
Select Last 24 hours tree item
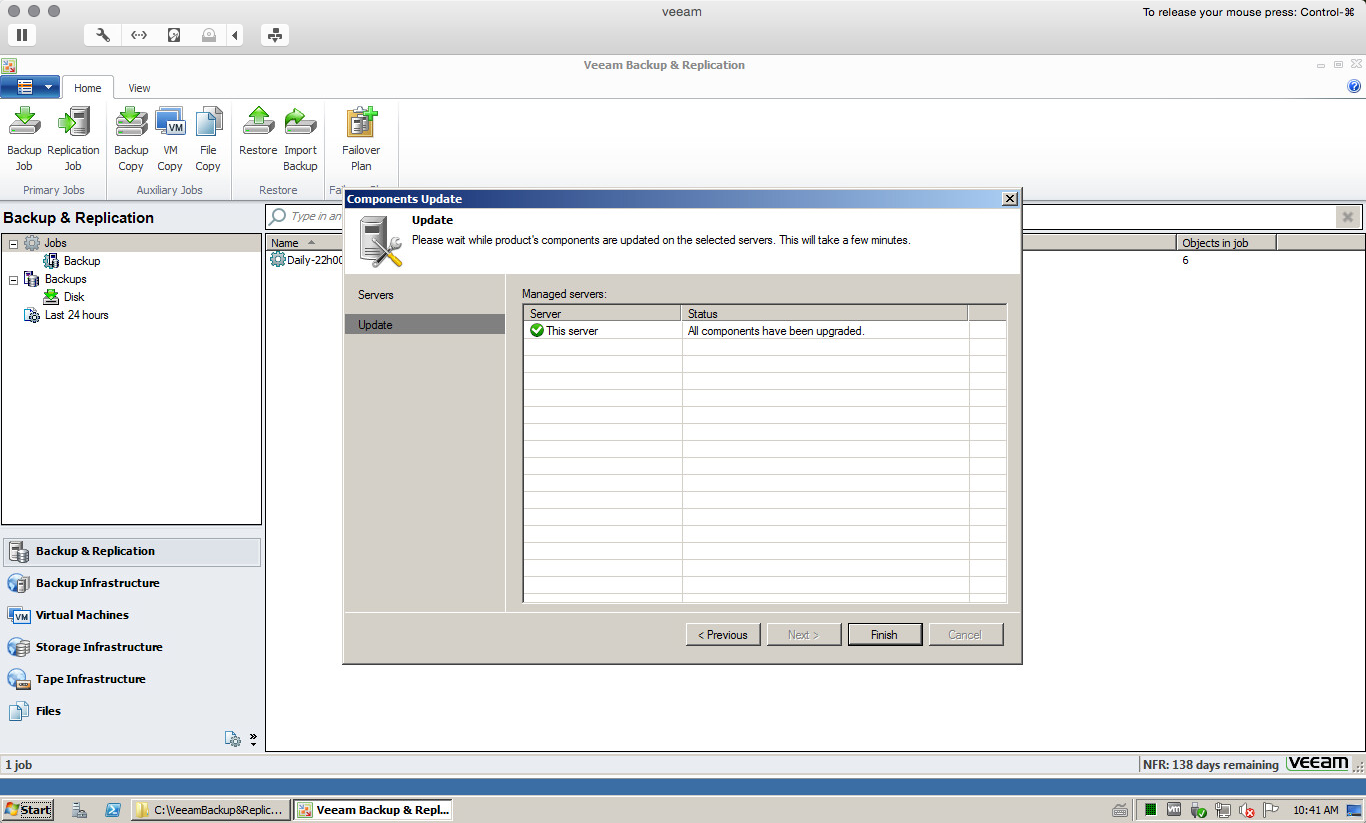coord(76,315)
